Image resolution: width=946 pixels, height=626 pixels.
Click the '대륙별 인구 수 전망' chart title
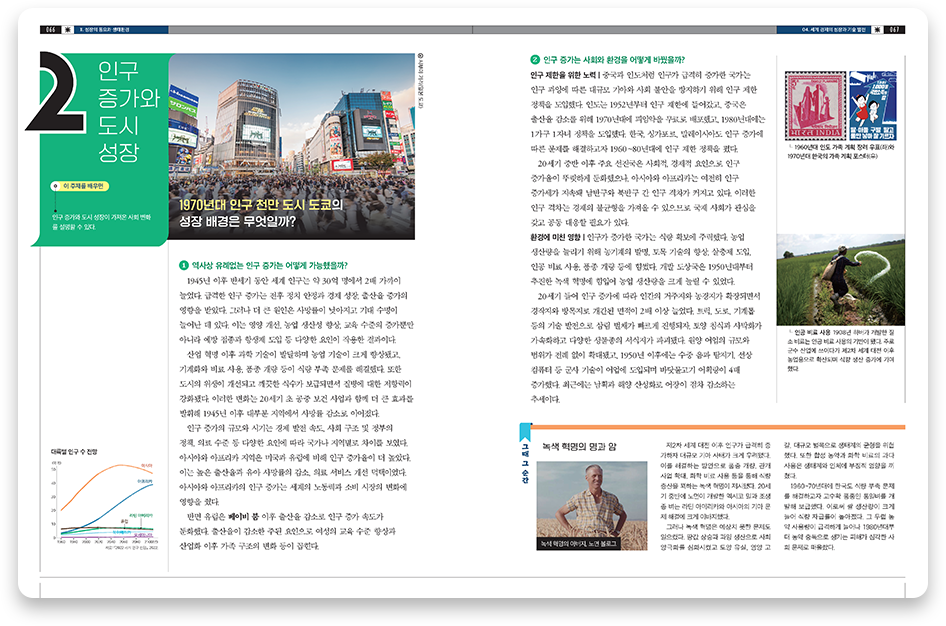point(74,452)
